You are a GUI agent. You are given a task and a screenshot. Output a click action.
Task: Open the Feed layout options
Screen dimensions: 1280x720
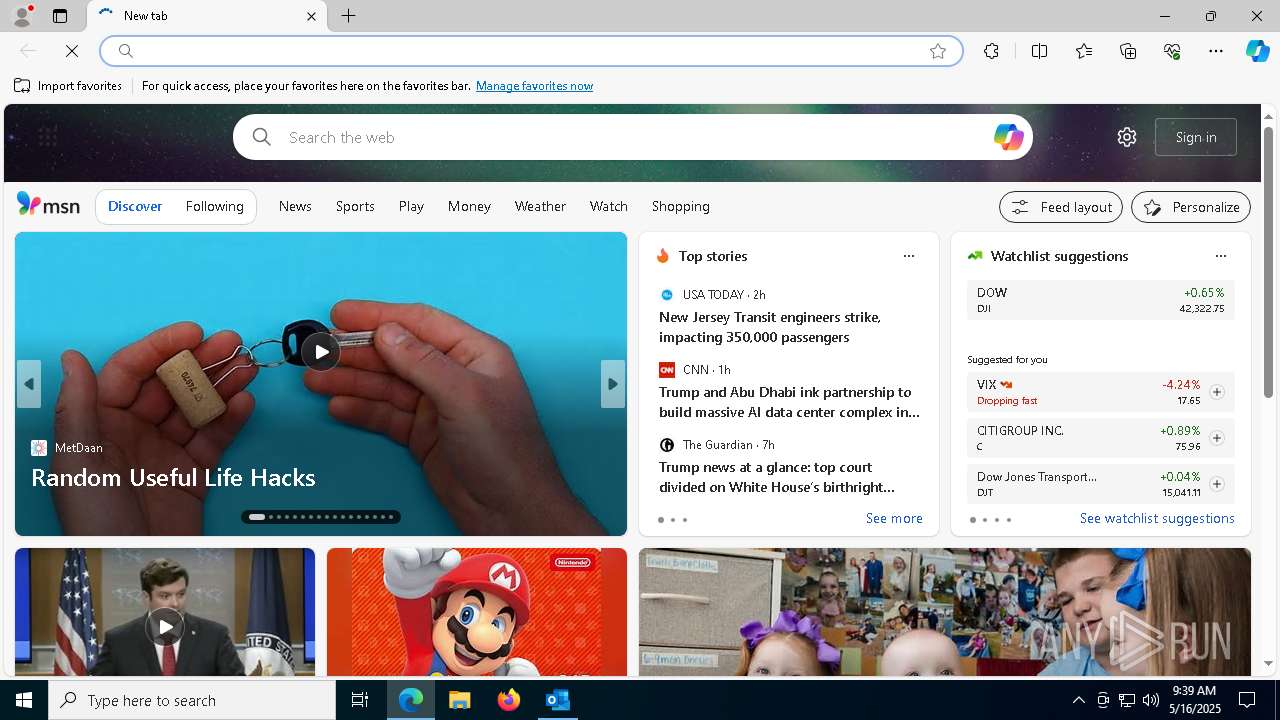(x=1061, y=207)
